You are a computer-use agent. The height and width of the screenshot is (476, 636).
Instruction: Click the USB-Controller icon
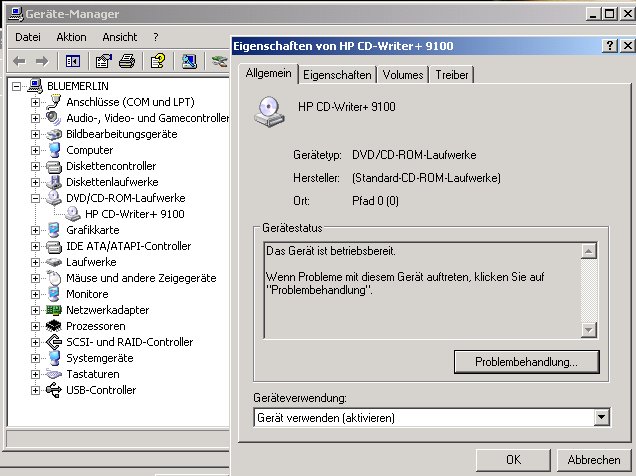coord(54,390)
